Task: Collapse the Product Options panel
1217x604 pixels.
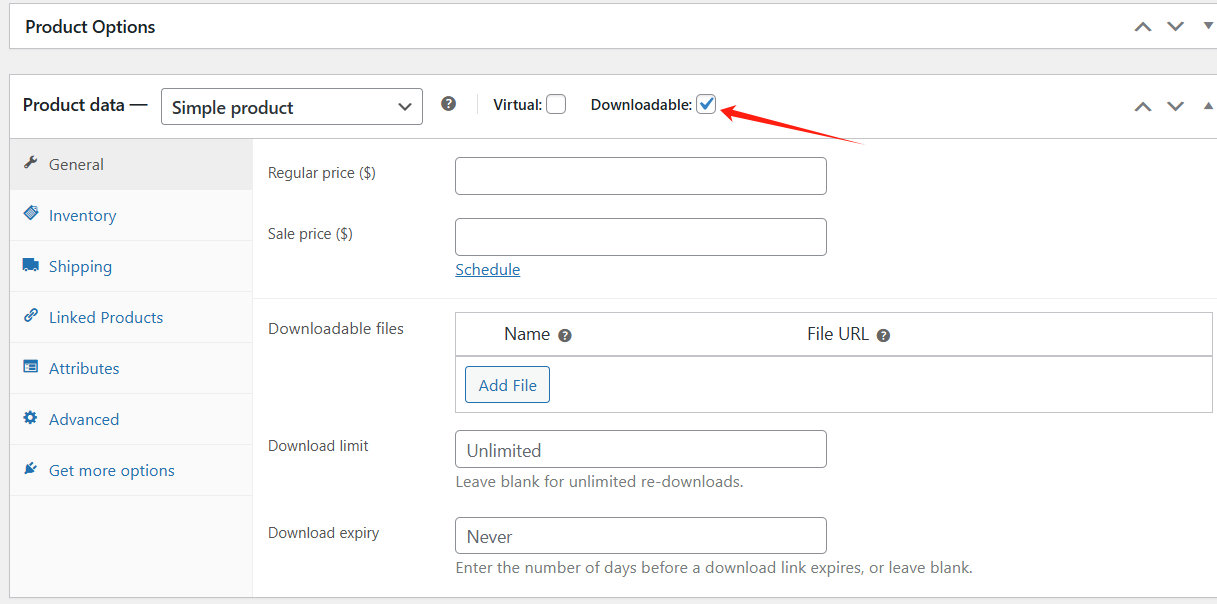Action: coord(1208,27)
